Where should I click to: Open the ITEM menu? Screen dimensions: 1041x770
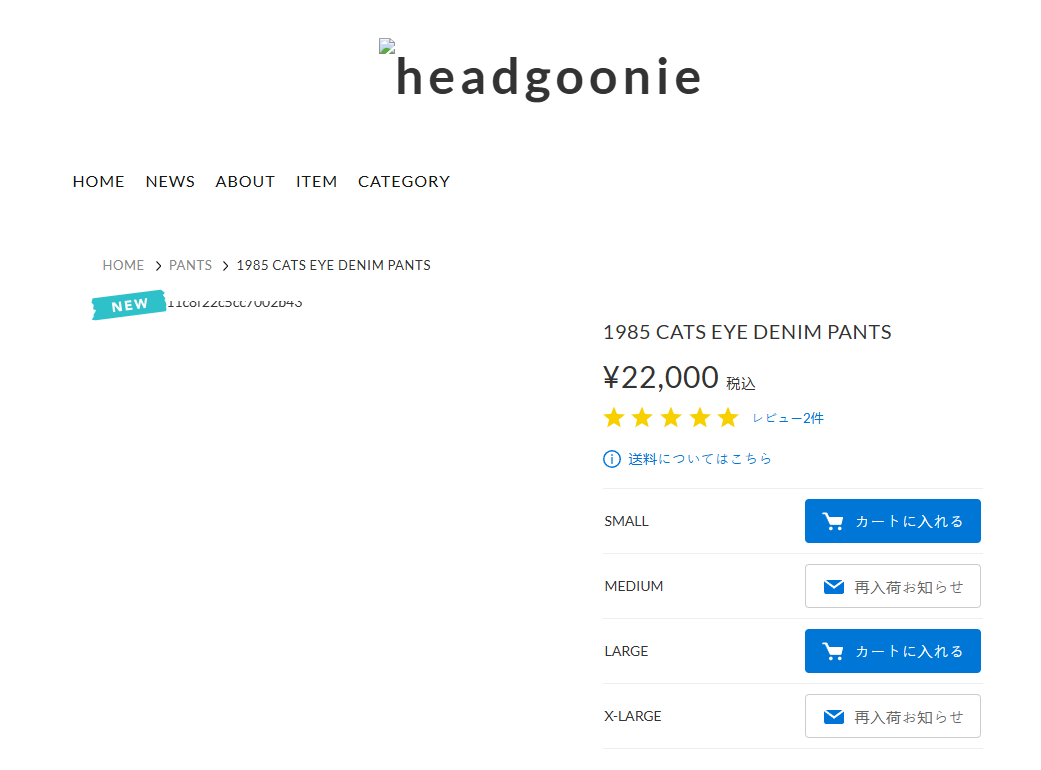coord(316,181)
